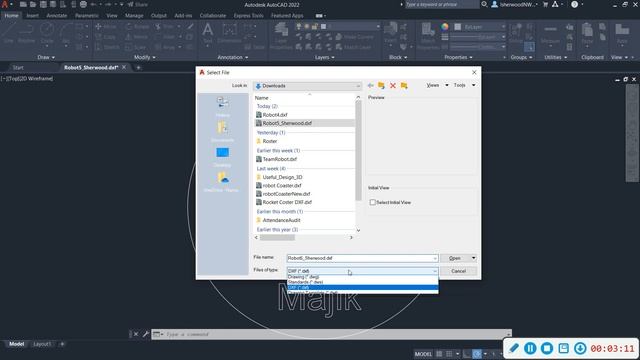Select the Polyline tool in the ribbon
The width and height of the screenshot is (640, 360).
tap(27, 32)
